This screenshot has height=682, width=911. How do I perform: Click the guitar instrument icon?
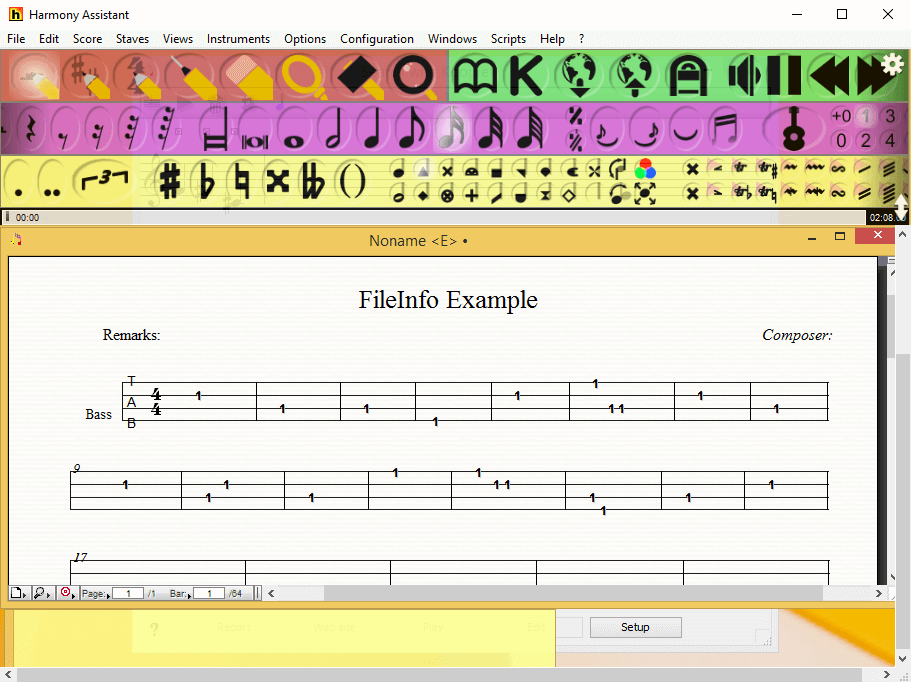(x=794, y=129)
